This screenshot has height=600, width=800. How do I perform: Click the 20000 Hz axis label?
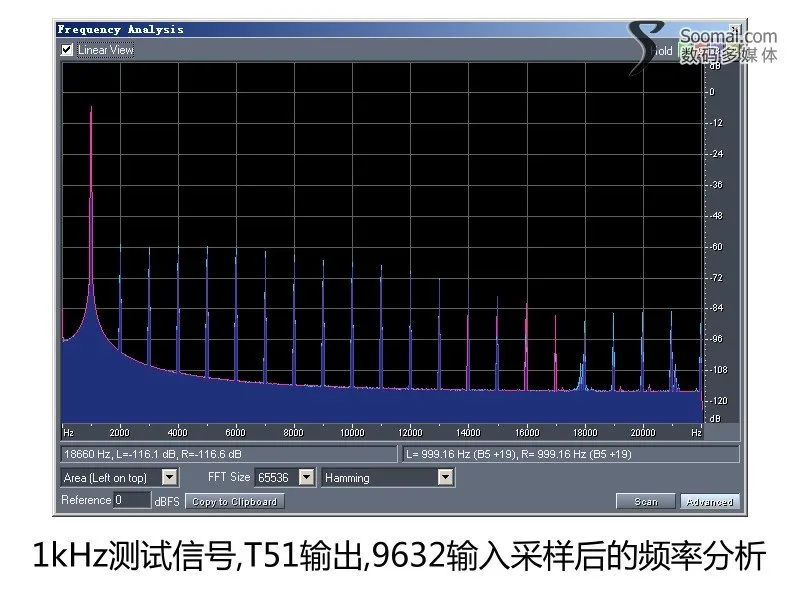[x=643, y=433]
